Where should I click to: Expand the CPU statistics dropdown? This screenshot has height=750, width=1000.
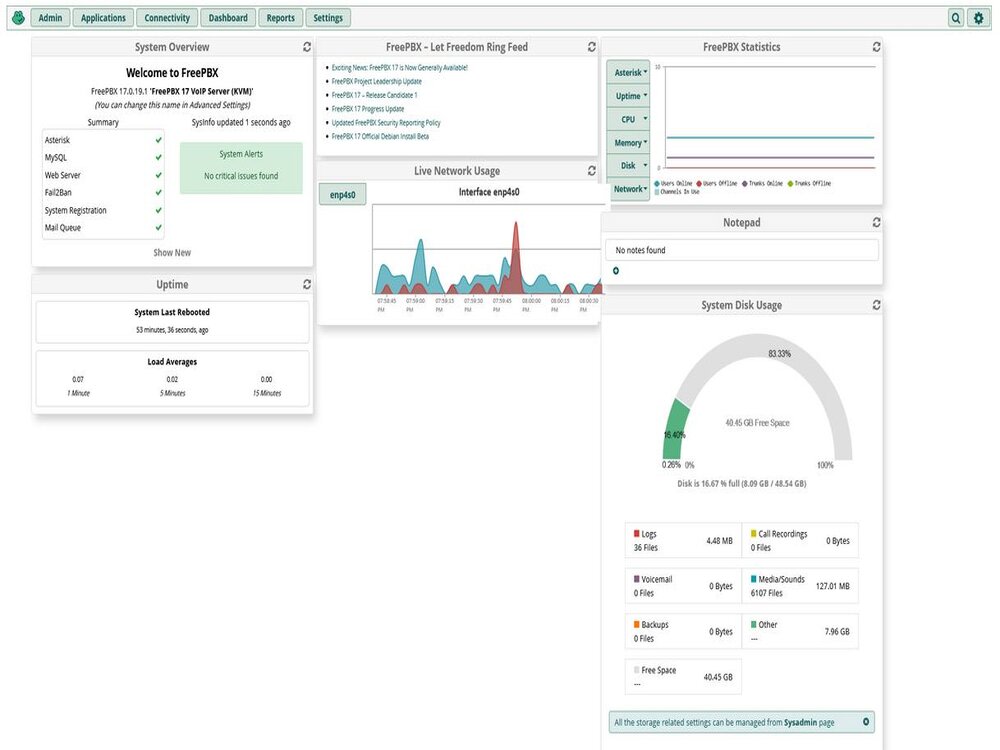pyautogui.click(x=628, y=119)
